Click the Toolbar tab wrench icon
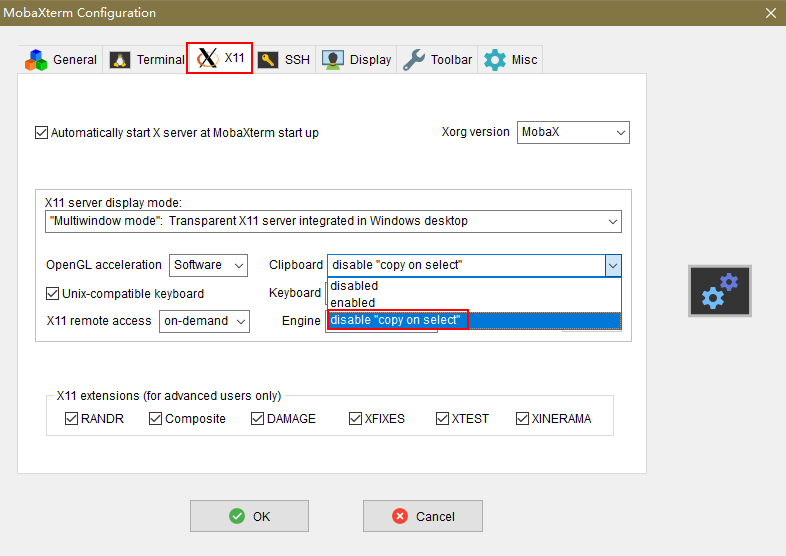This screenshot has height=556, width=786. click(x=414, y=60)
